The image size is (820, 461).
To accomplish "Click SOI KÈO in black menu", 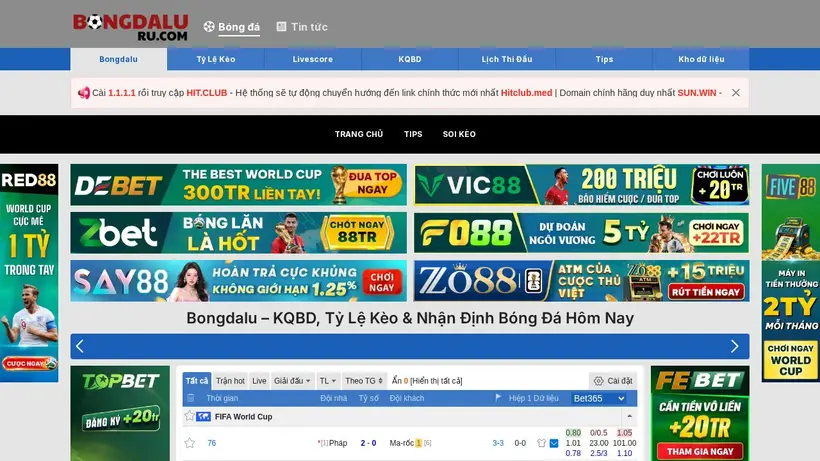I will (459, 134).
